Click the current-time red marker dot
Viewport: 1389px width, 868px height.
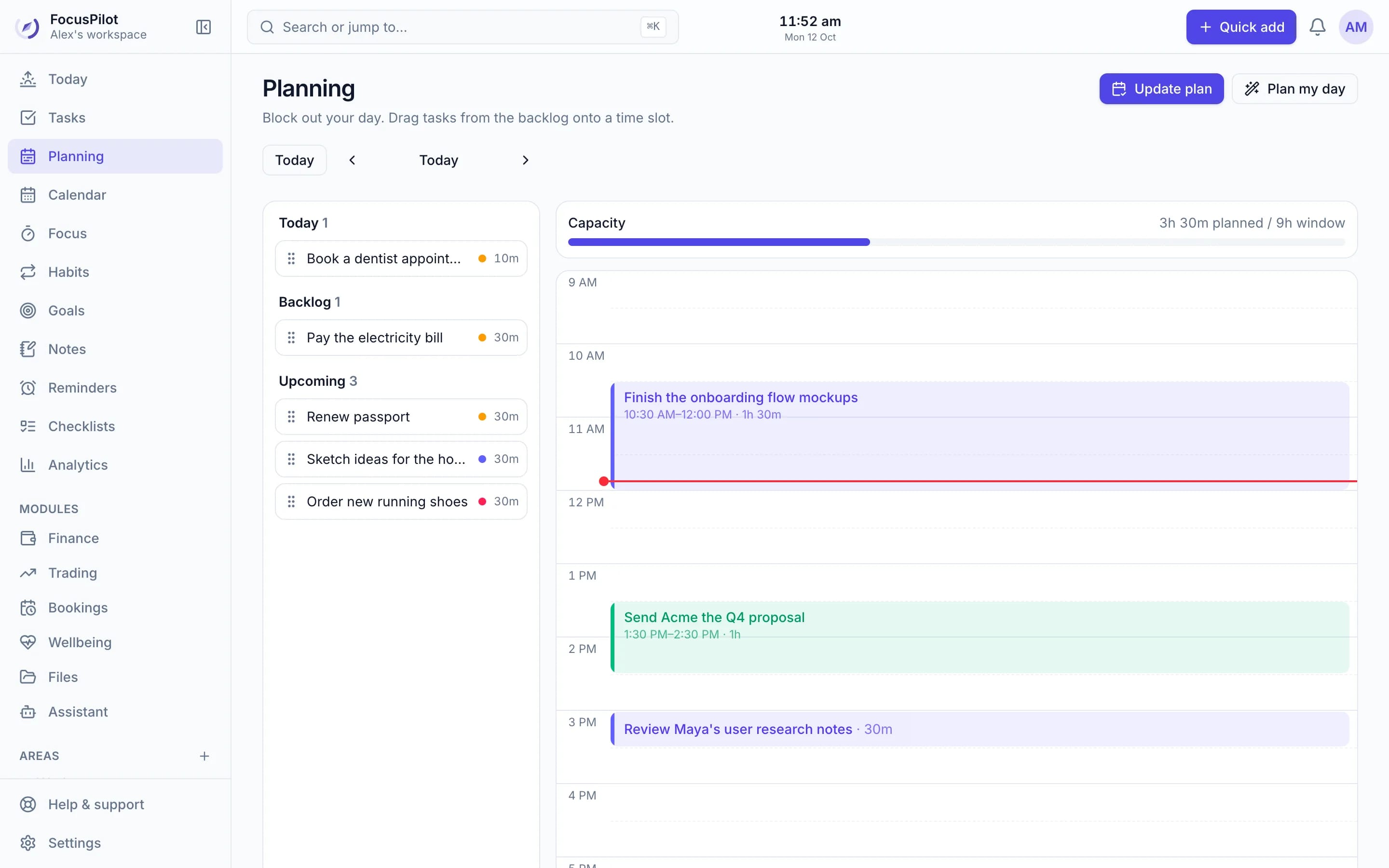[604, 481]
